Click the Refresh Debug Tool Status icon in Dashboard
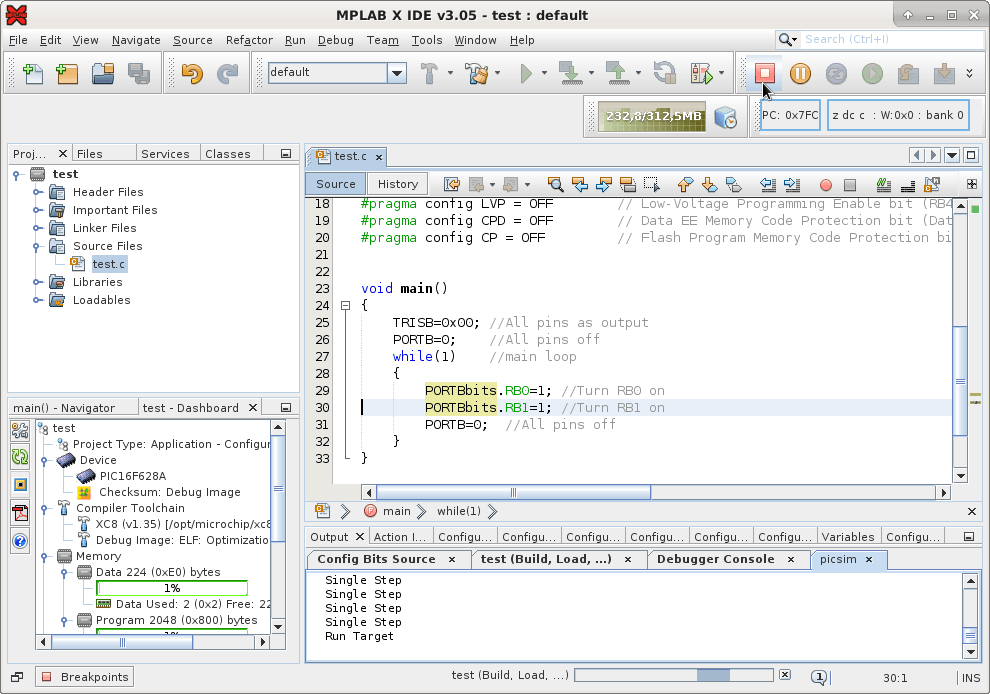This screenshot has height=694, width=990. [x=20, y=457]
